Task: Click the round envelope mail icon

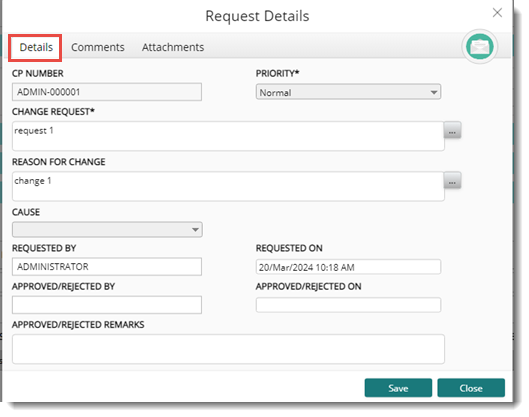Action: [479, 47]
